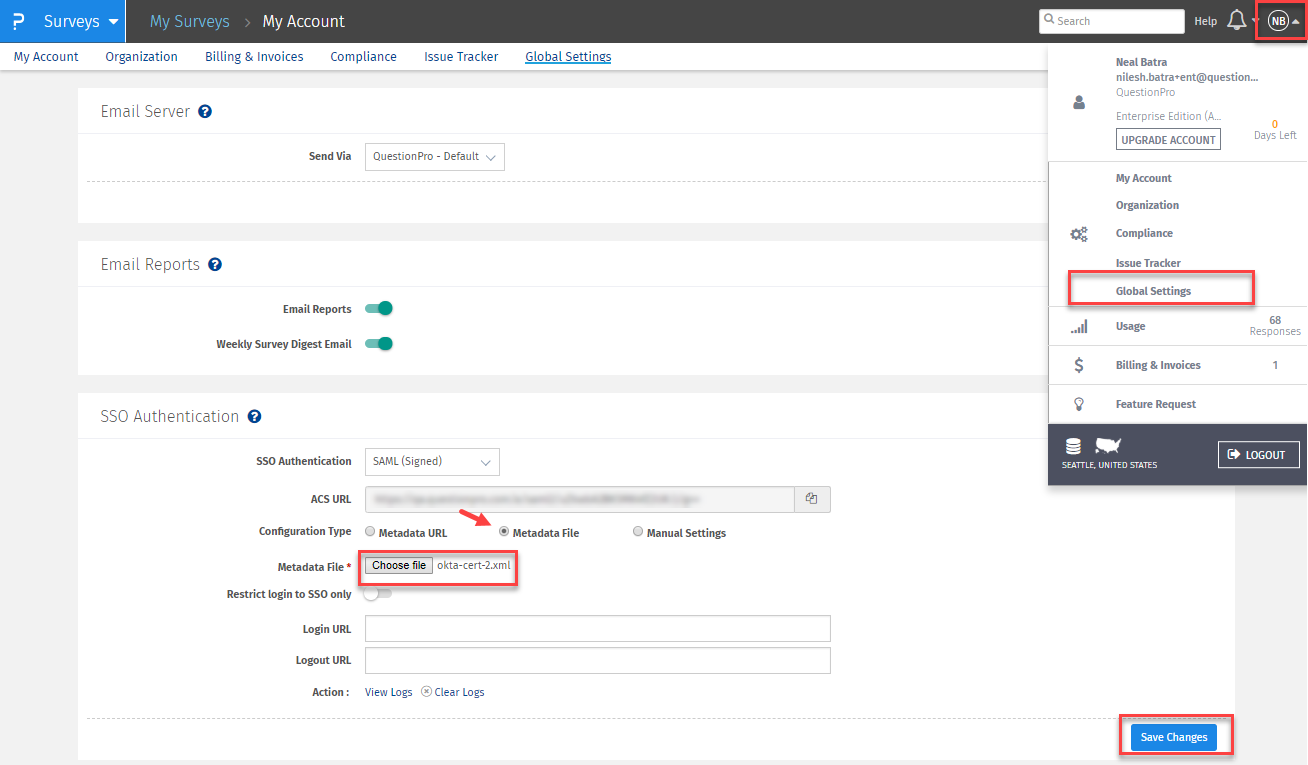Open the Organization tab
The height and width of the screenshot is (765, 1308).
pos(142,57)
